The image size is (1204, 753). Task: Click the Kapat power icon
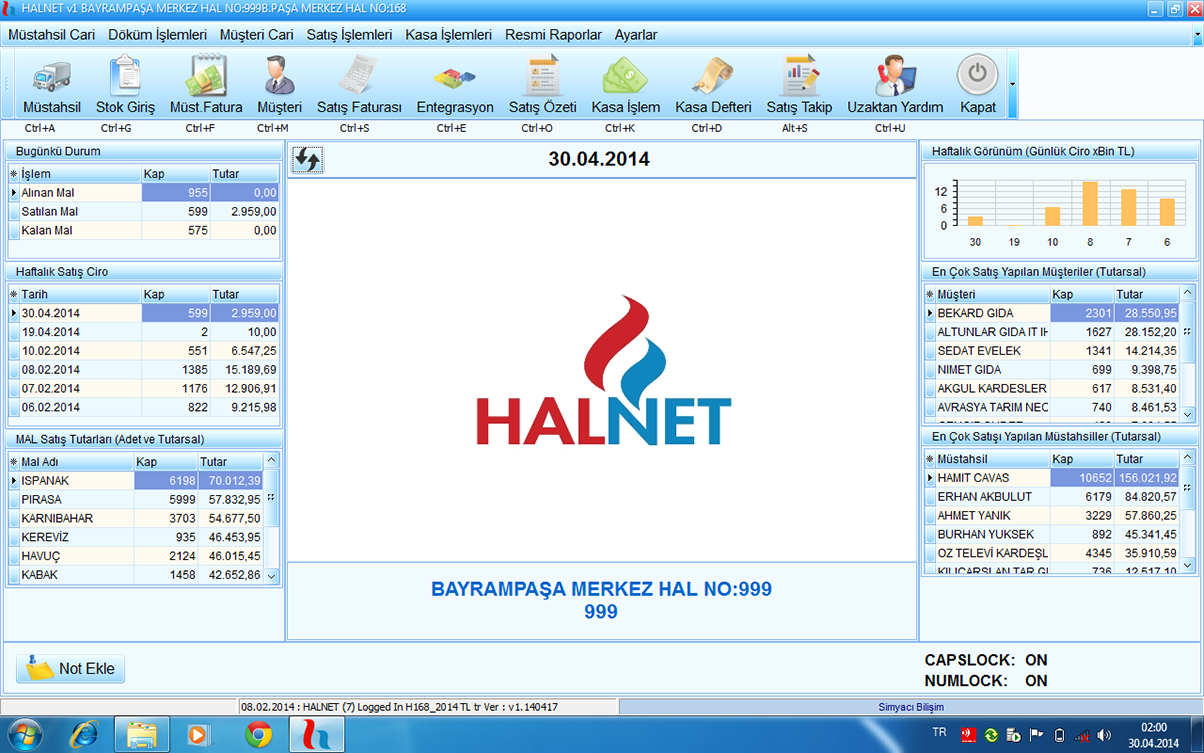pyautogui.click(x=977, y=75)
